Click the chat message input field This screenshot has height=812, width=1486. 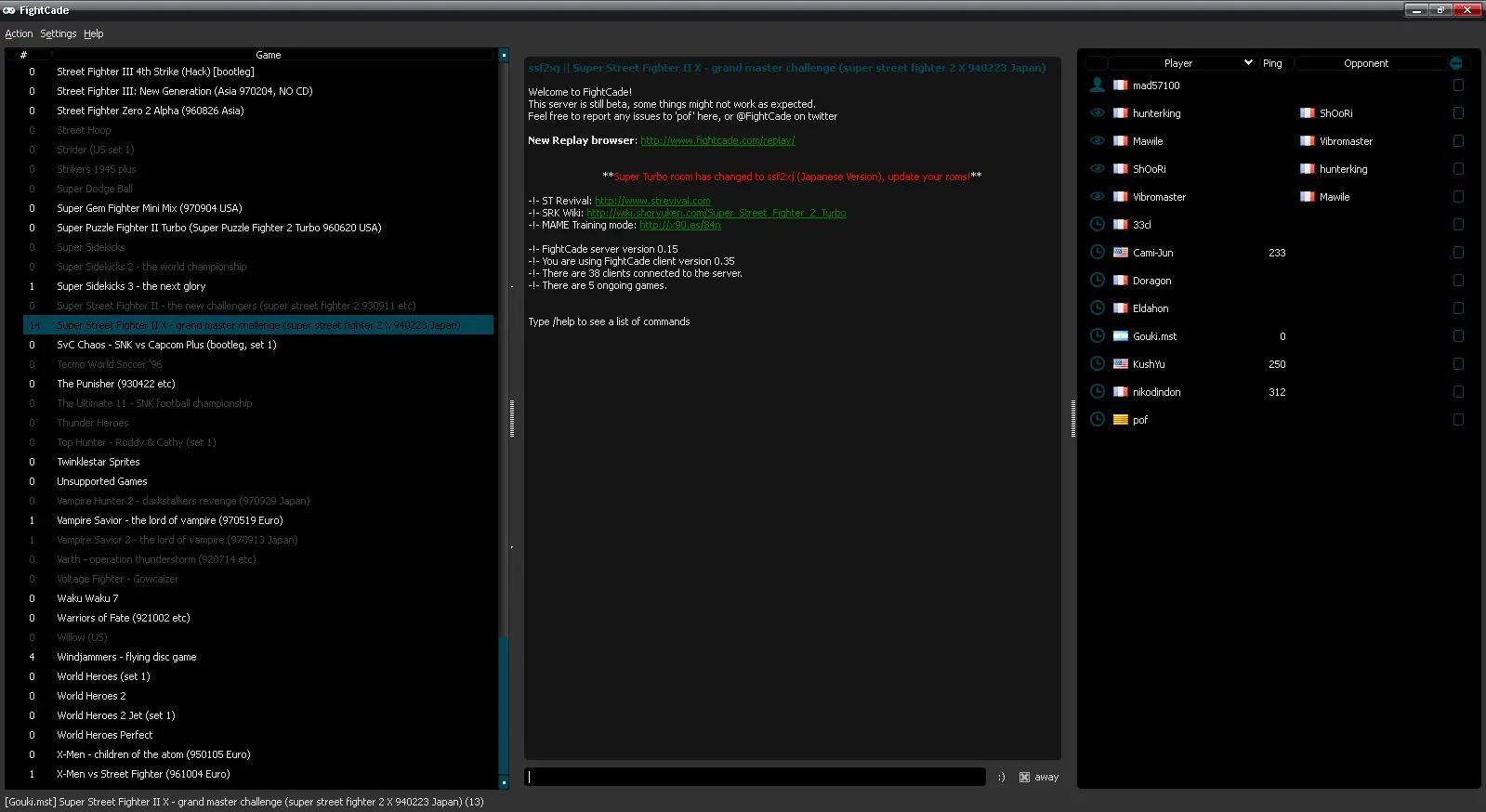[756, 777]
